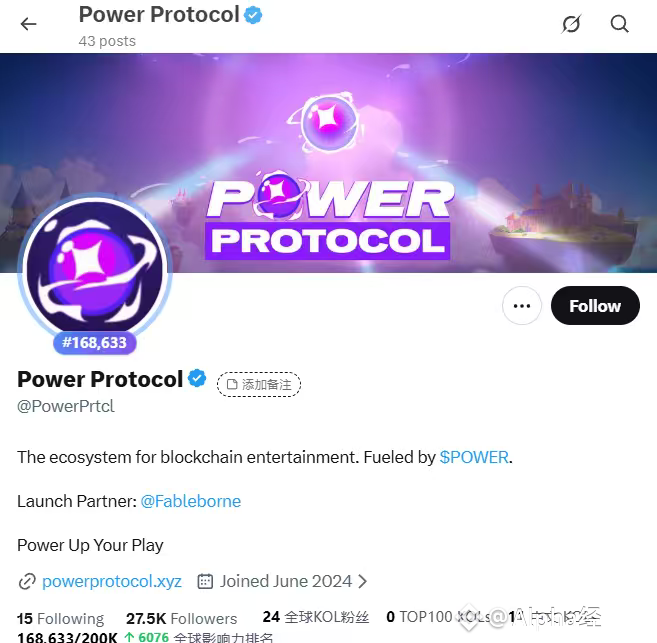Viewport: 657px width, 643px height.
Task: Click the calendar icon next to Joined date
Action: point(205,581)
